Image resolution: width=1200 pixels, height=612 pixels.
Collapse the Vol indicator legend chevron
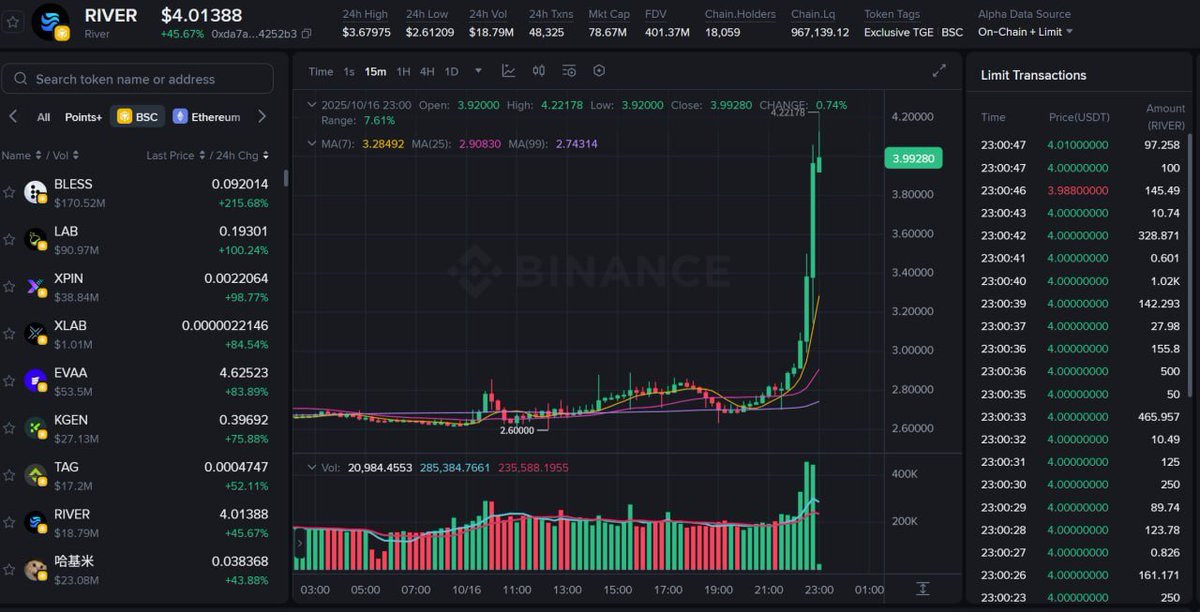pyautogui.click(x=313, y=467)
